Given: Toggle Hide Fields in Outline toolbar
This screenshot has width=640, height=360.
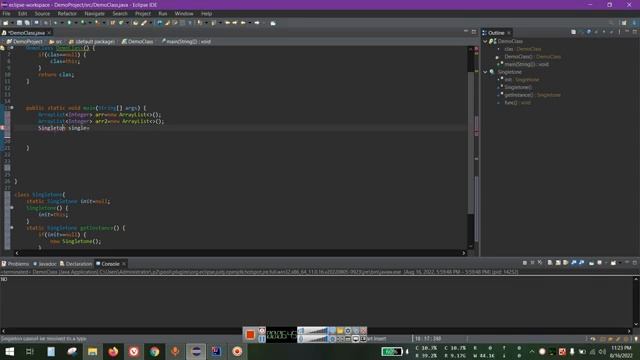Looking at the screenshot, I should tap(589, 32).
